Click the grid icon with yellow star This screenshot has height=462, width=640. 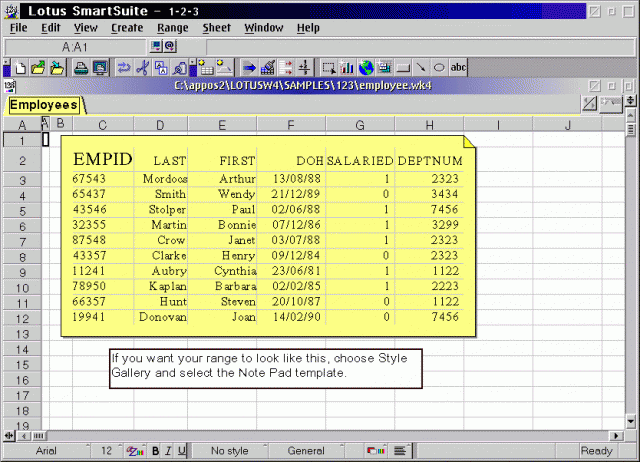point(206,68)
